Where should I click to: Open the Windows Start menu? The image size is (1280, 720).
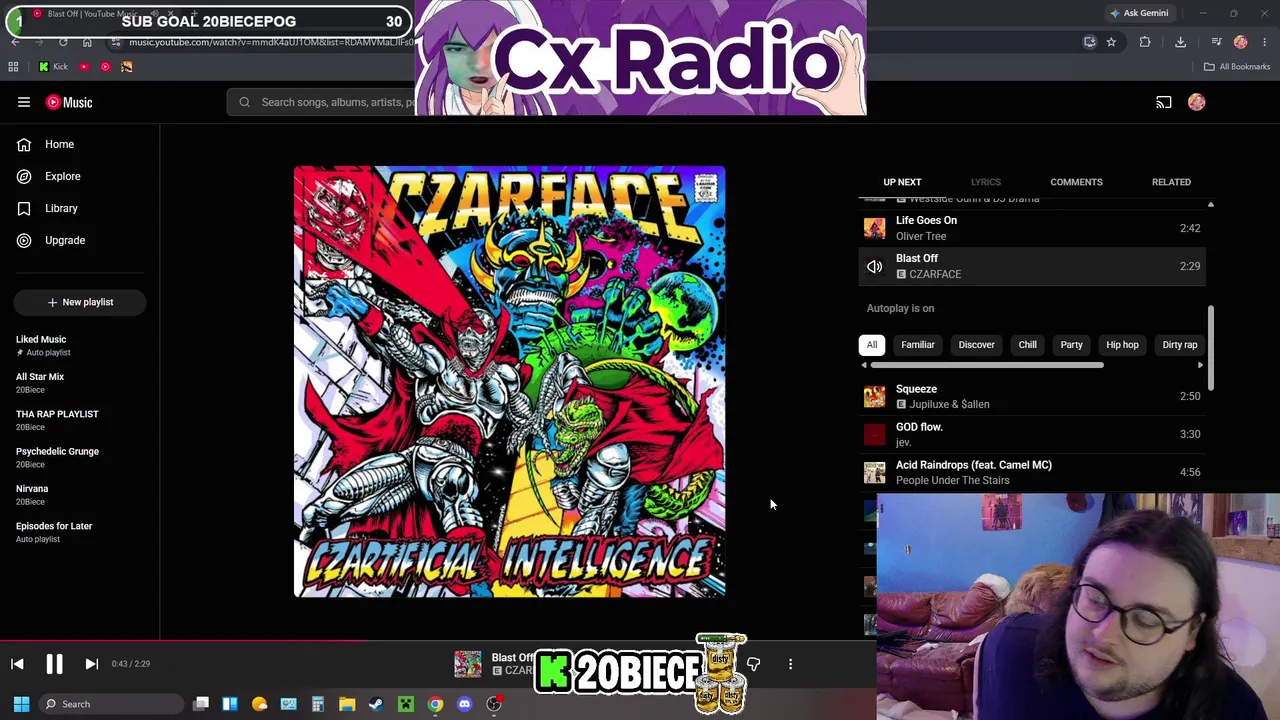(x=21, y=704)
